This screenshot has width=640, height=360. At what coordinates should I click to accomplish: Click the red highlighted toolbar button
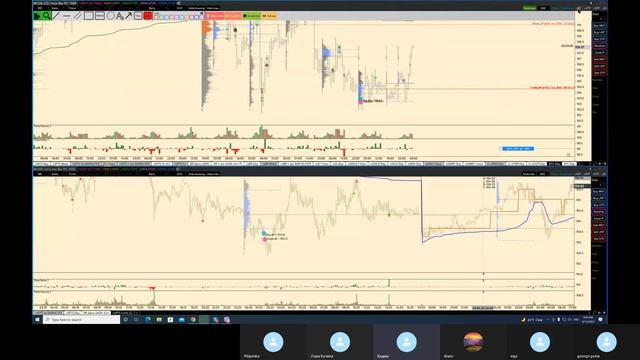215,16
